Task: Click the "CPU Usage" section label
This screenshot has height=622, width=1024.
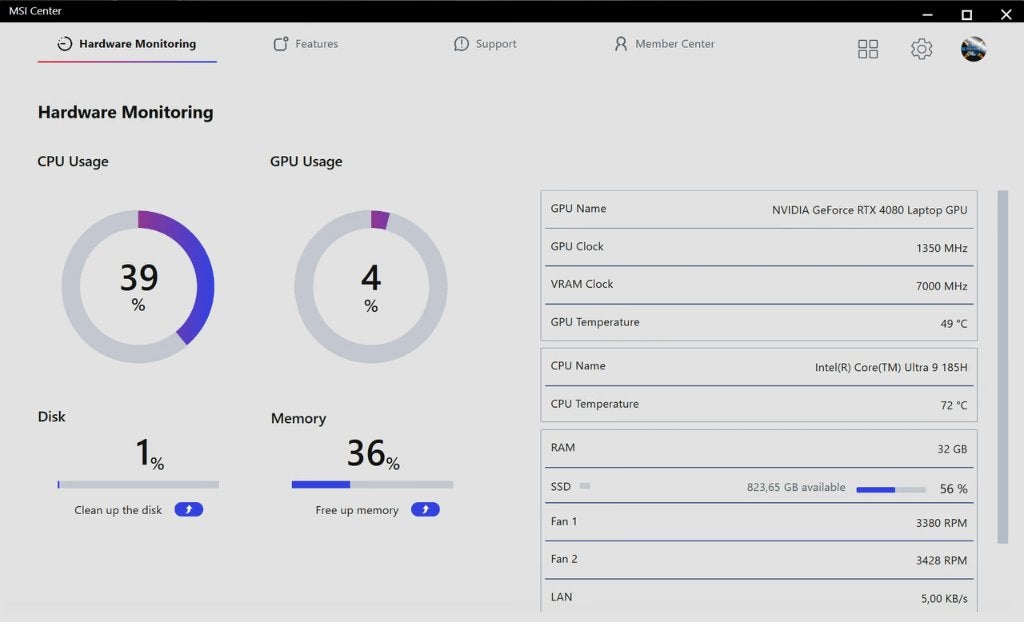Action: [72, 161]
